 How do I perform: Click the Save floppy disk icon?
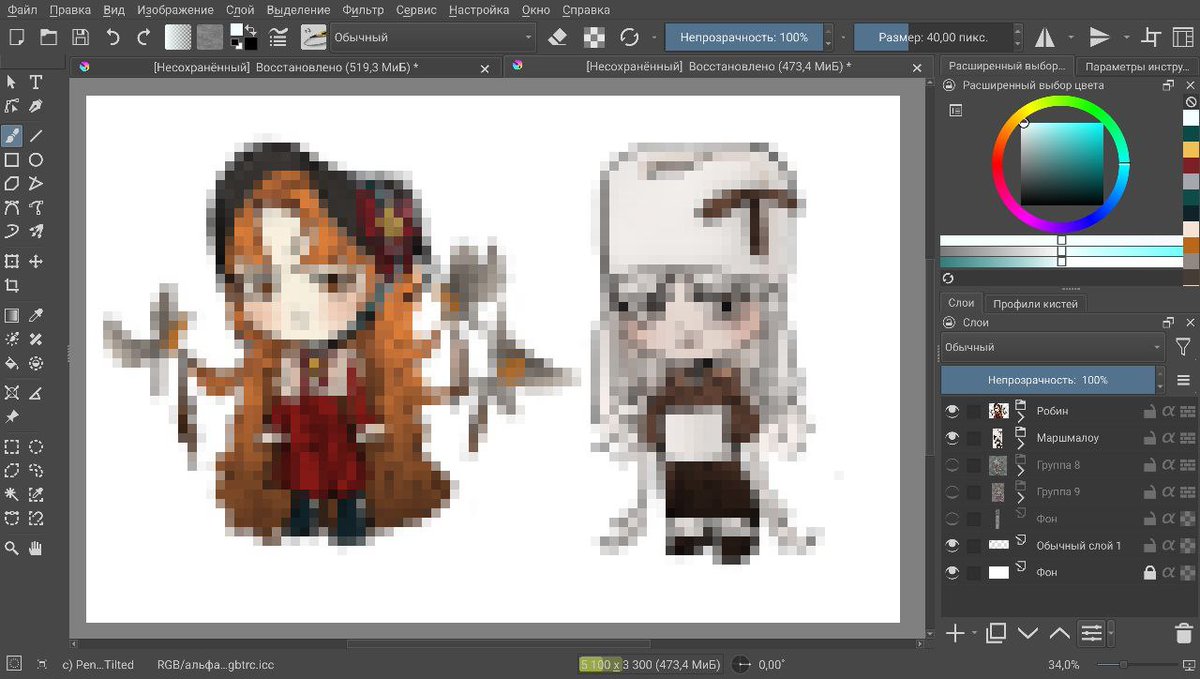point(80,37)
